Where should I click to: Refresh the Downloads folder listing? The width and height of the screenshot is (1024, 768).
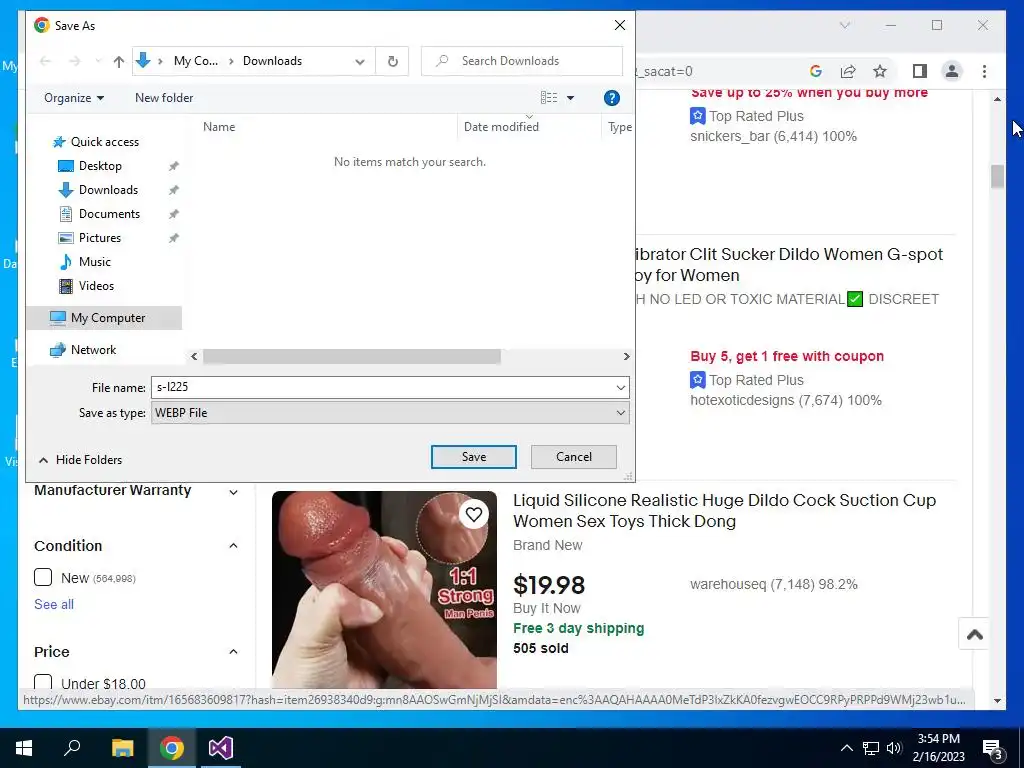coord(392,61)
